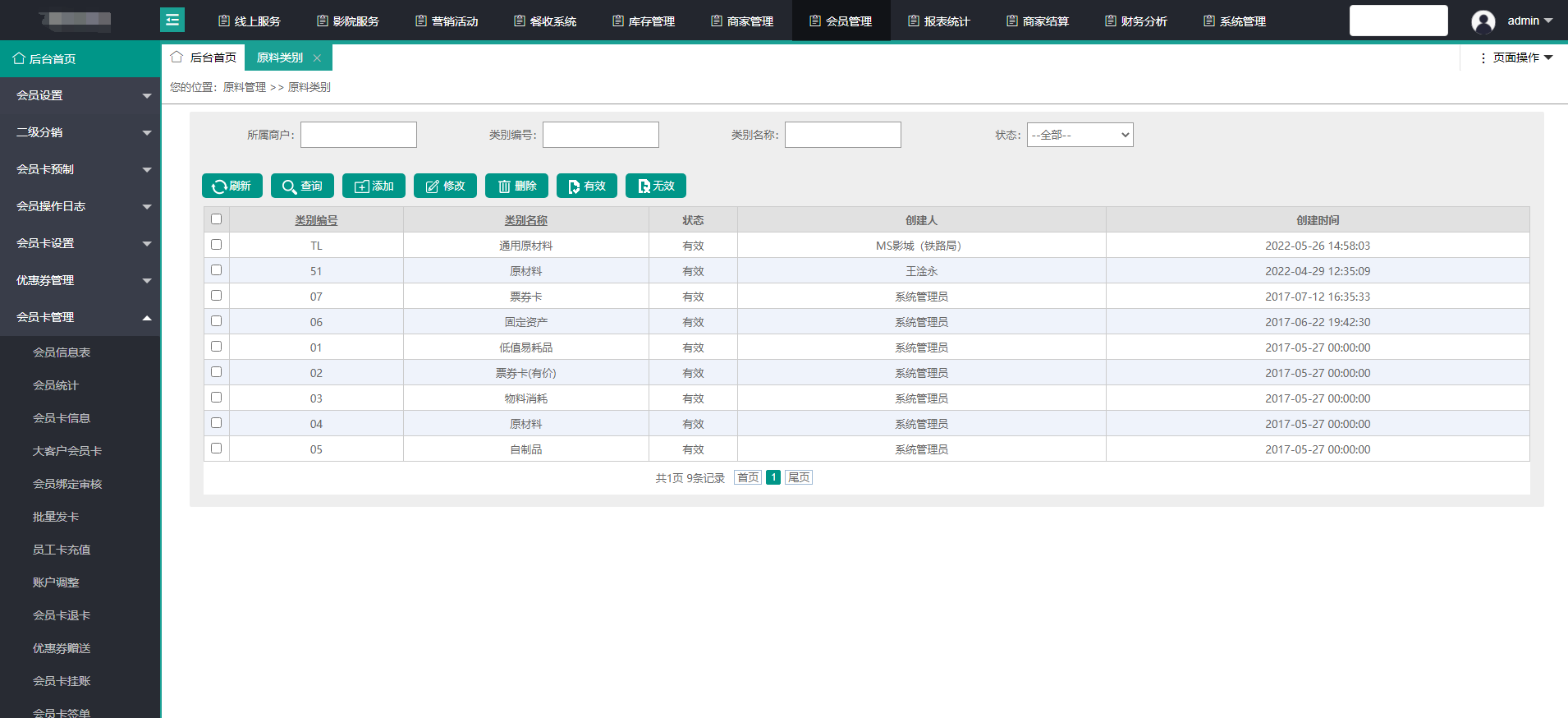This screenshot has width=1568, height=718.
Task: Click the clipboard icon beside 影院服务
Action: click(323, 21)
